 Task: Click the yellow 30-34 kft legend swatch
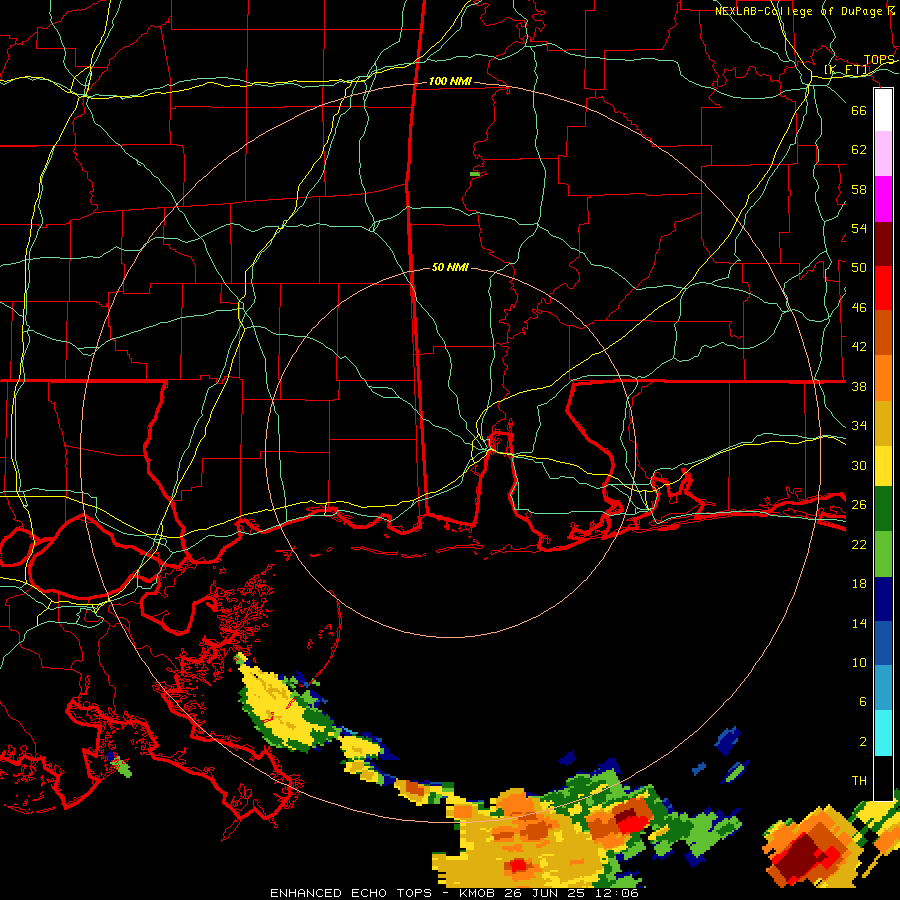883,465
